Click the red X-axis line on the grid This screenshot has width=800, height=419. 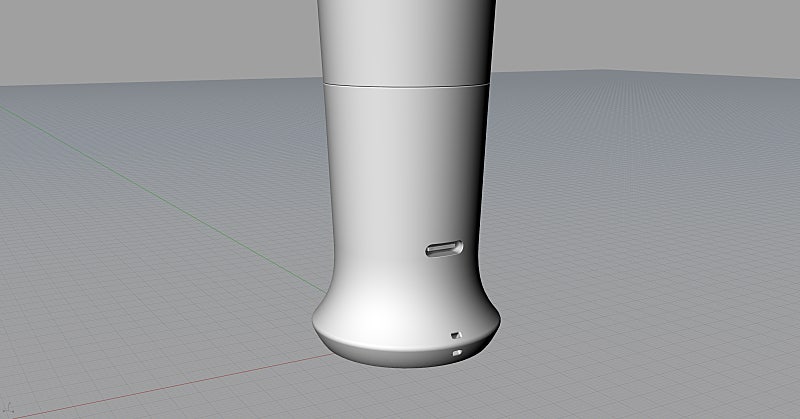[173, 385]
